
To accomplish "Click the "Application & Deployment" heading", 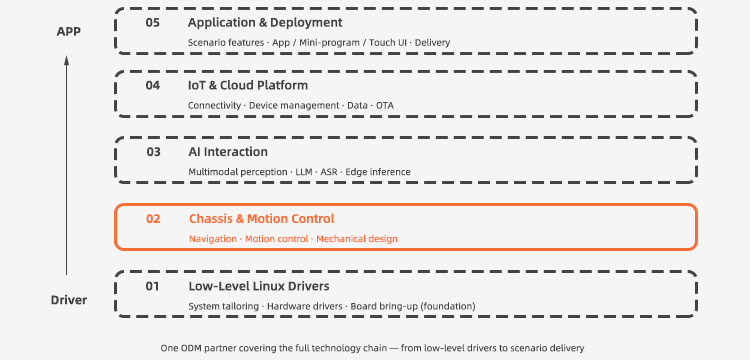I will click(265, 22).
